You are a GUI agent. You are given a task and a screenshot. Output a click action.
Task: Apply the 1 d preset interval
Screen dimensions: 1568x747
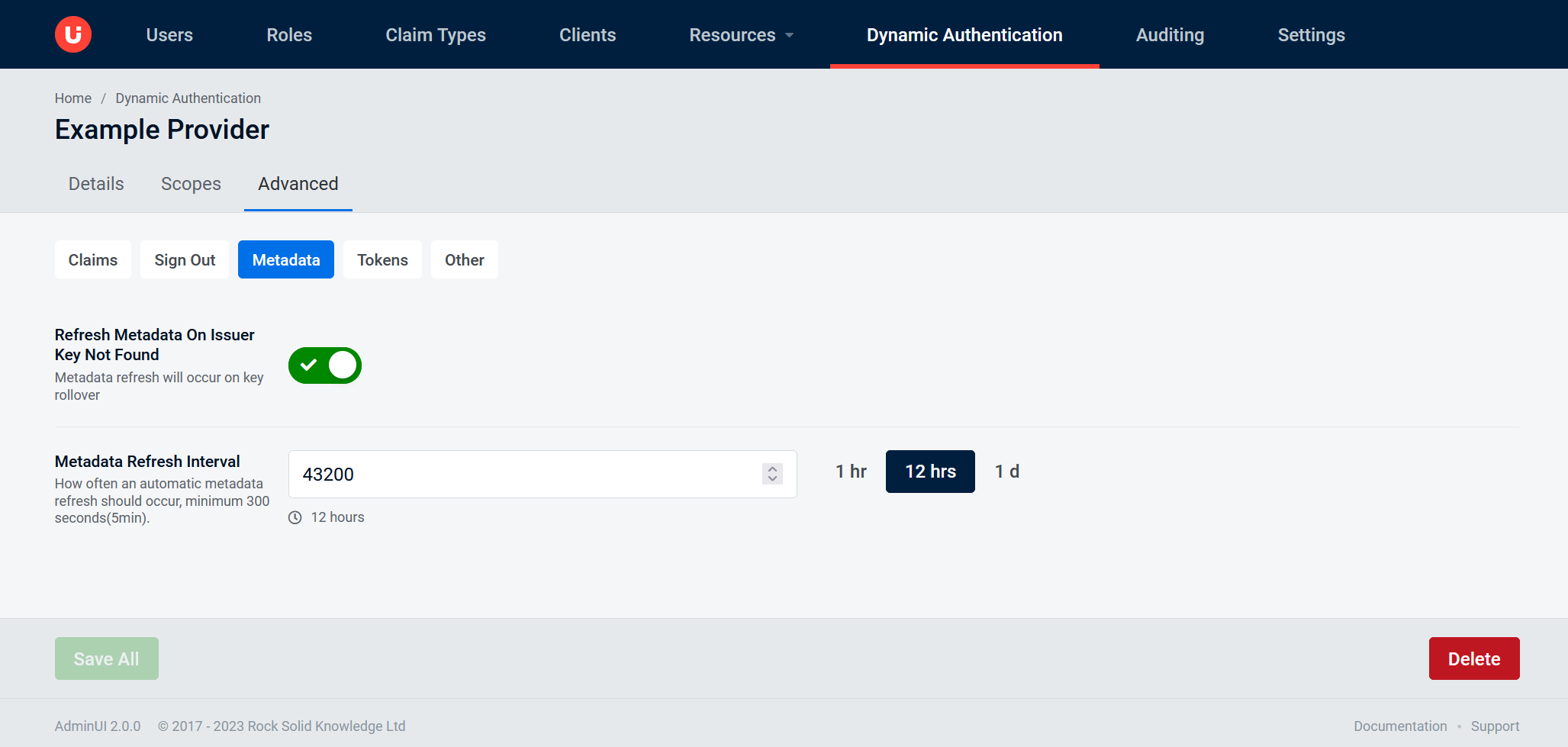coord(1007,471)
